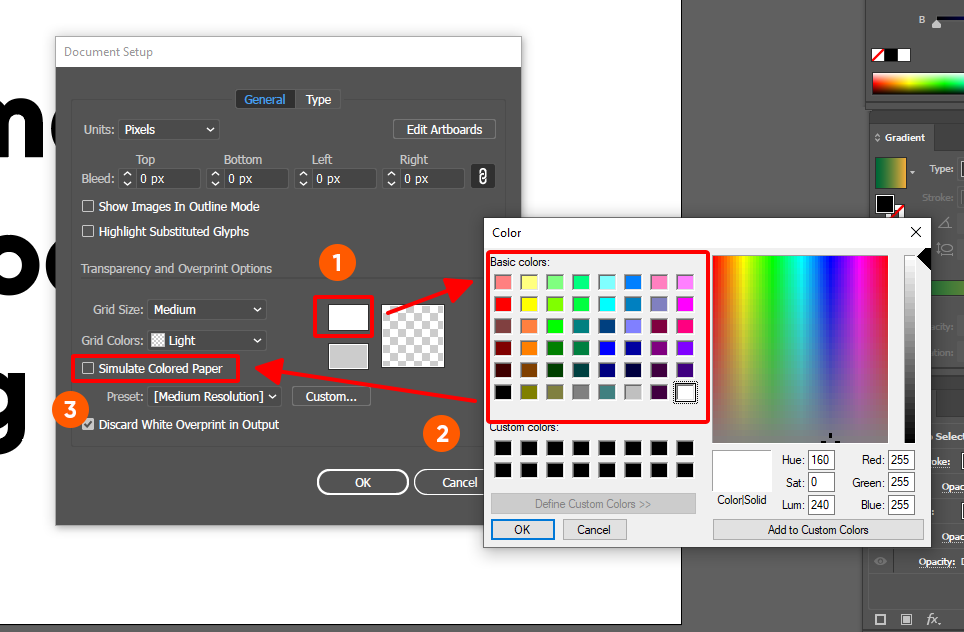The width and height of the screenshot is (964, 632).
Task: Confirm Document Setup with OK
Action: (x=363, y=482)
